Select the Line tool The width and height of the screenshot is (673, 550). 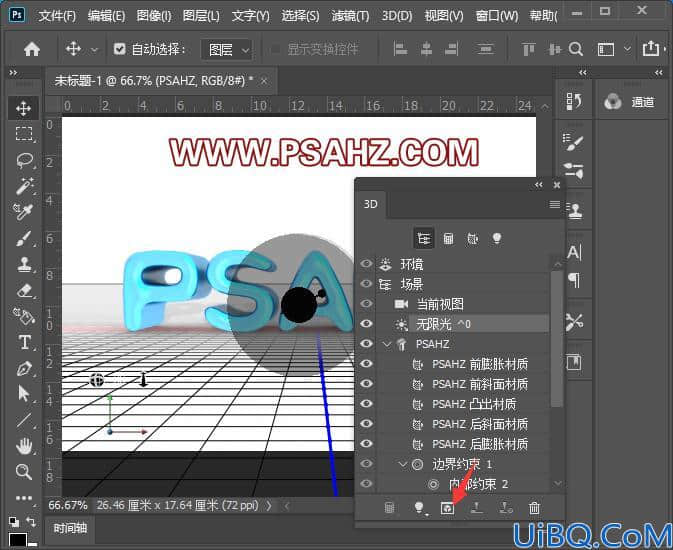click(x=24, y=420)
